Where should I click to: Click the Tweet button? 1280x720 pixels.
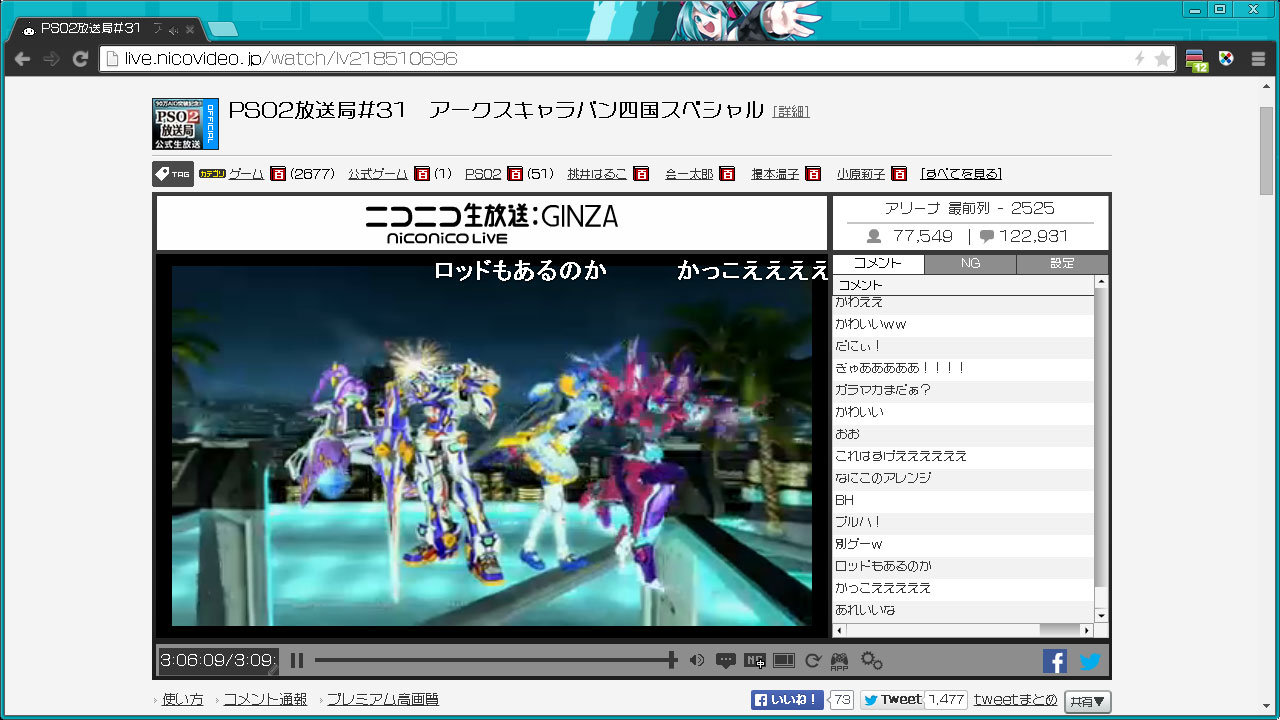[x=892, y=700]
